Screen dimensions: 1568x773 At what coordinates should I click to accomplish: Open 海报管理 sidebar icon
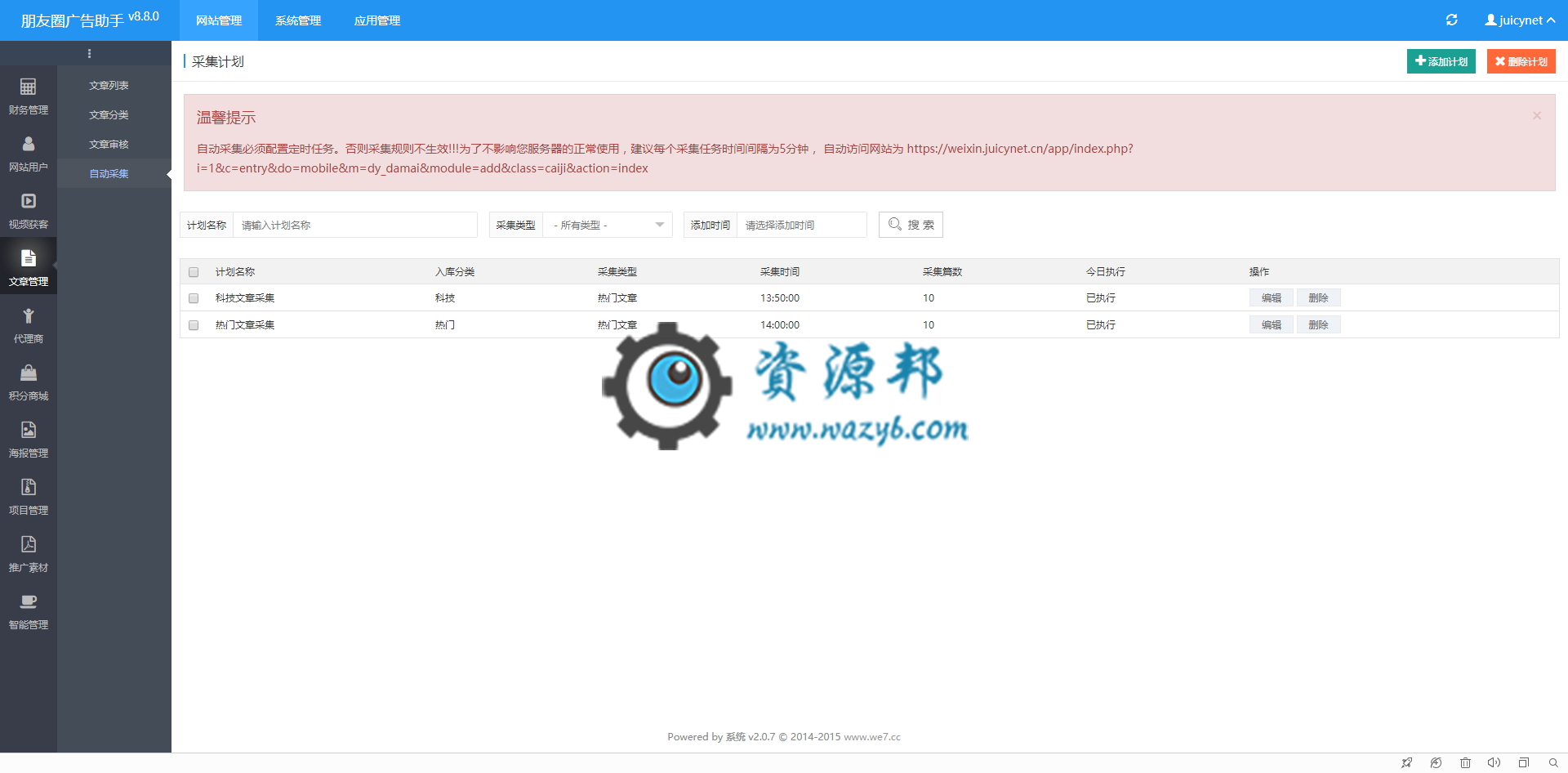29,438
